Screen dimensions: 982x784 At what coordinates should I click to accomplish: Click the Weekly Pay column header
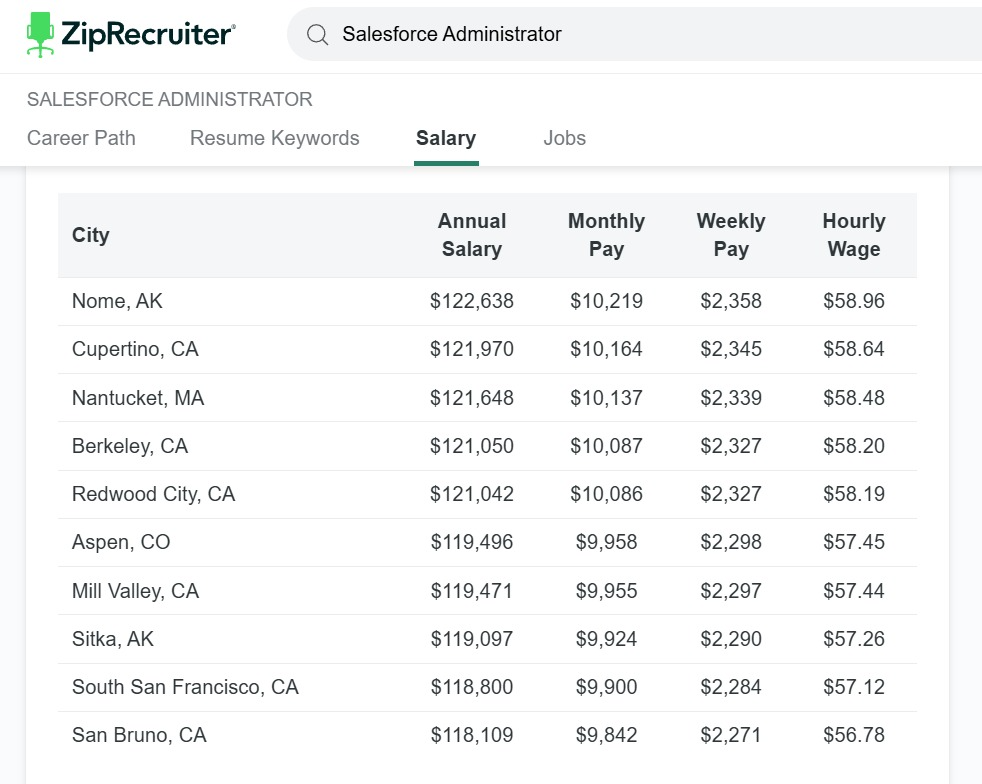[x=731, y=235]
